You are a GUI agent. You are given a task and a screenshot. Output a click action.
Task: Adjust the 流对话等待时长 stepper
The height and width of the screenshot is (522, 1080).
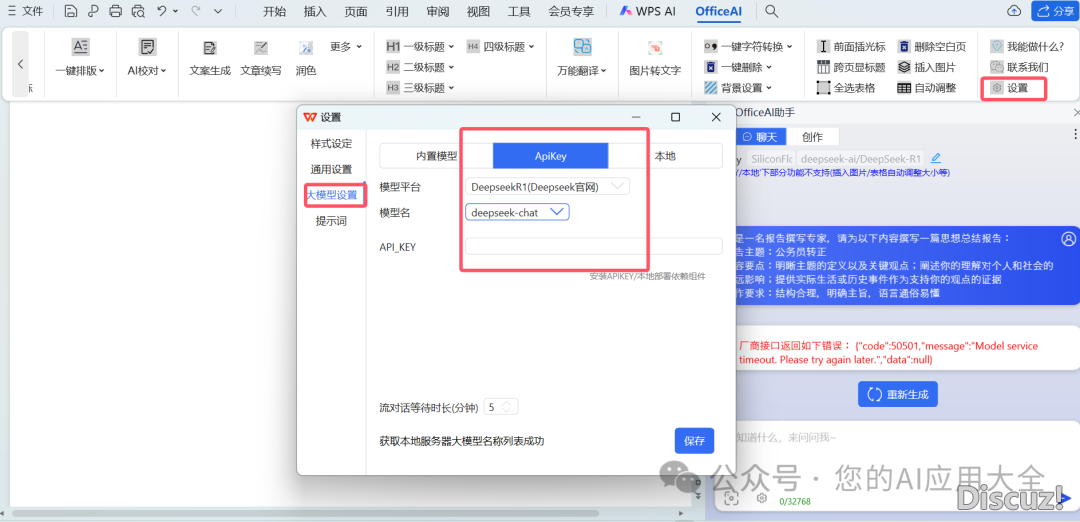[x=508, y=407]
